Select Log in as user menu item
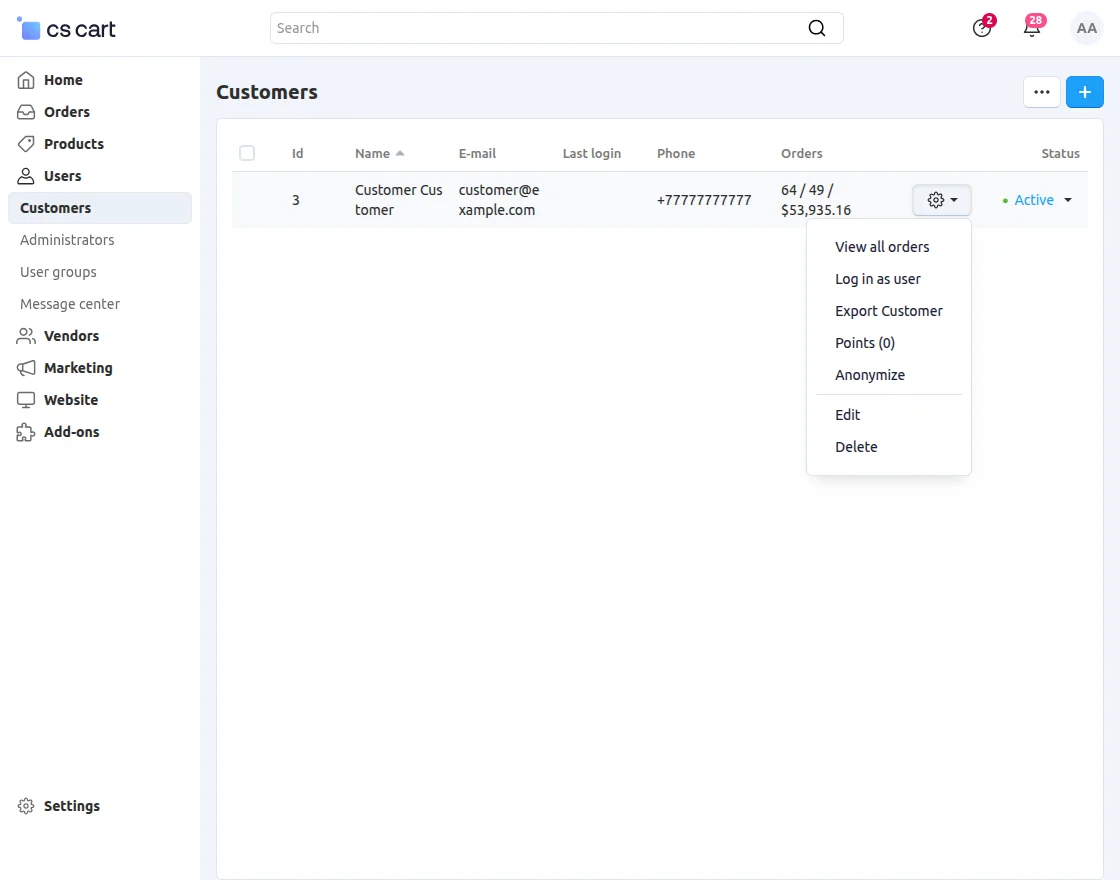The height and width of the screenshot is (880, 1120). [877, 279]
